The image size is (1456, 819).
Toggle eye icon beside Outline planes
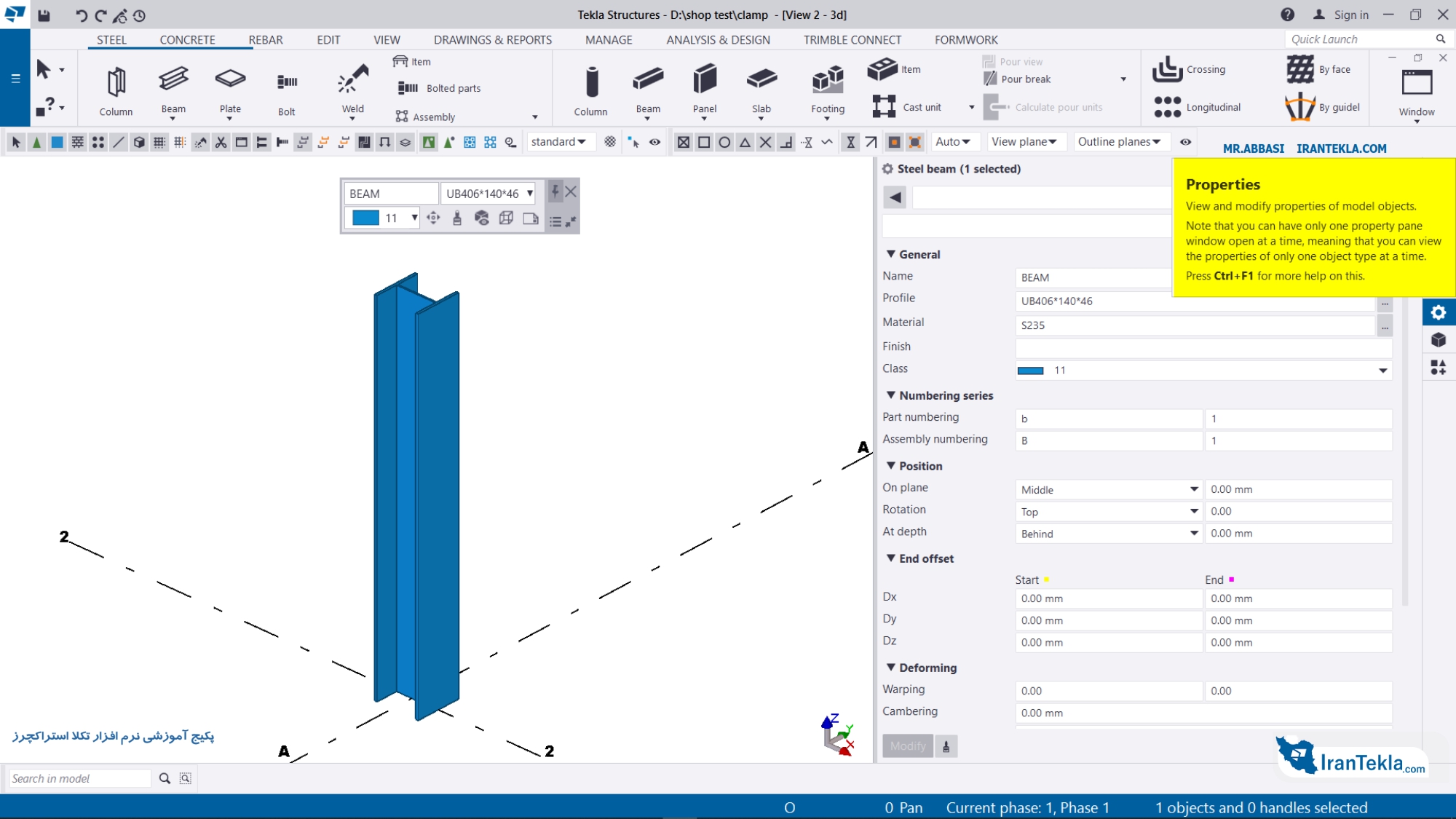click(1185, 142)
